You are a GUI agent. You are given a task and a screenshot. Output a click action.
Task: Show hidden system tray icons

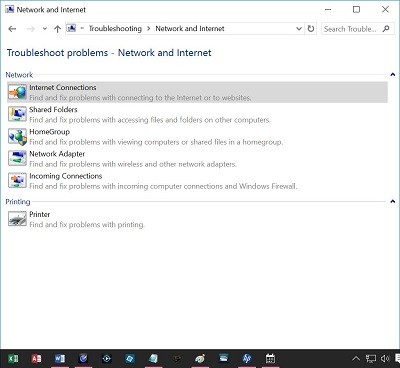356,359
